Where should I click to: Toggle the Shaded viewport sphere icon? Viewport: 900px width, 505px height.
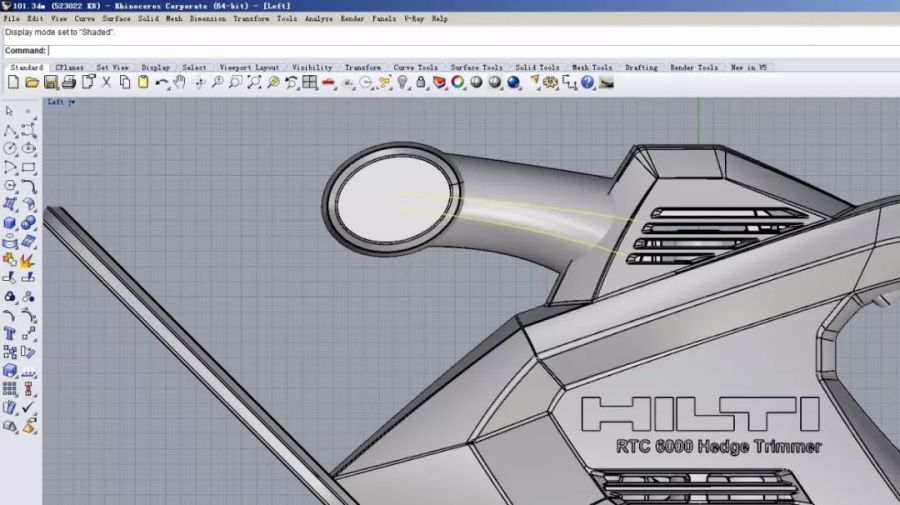476,83
